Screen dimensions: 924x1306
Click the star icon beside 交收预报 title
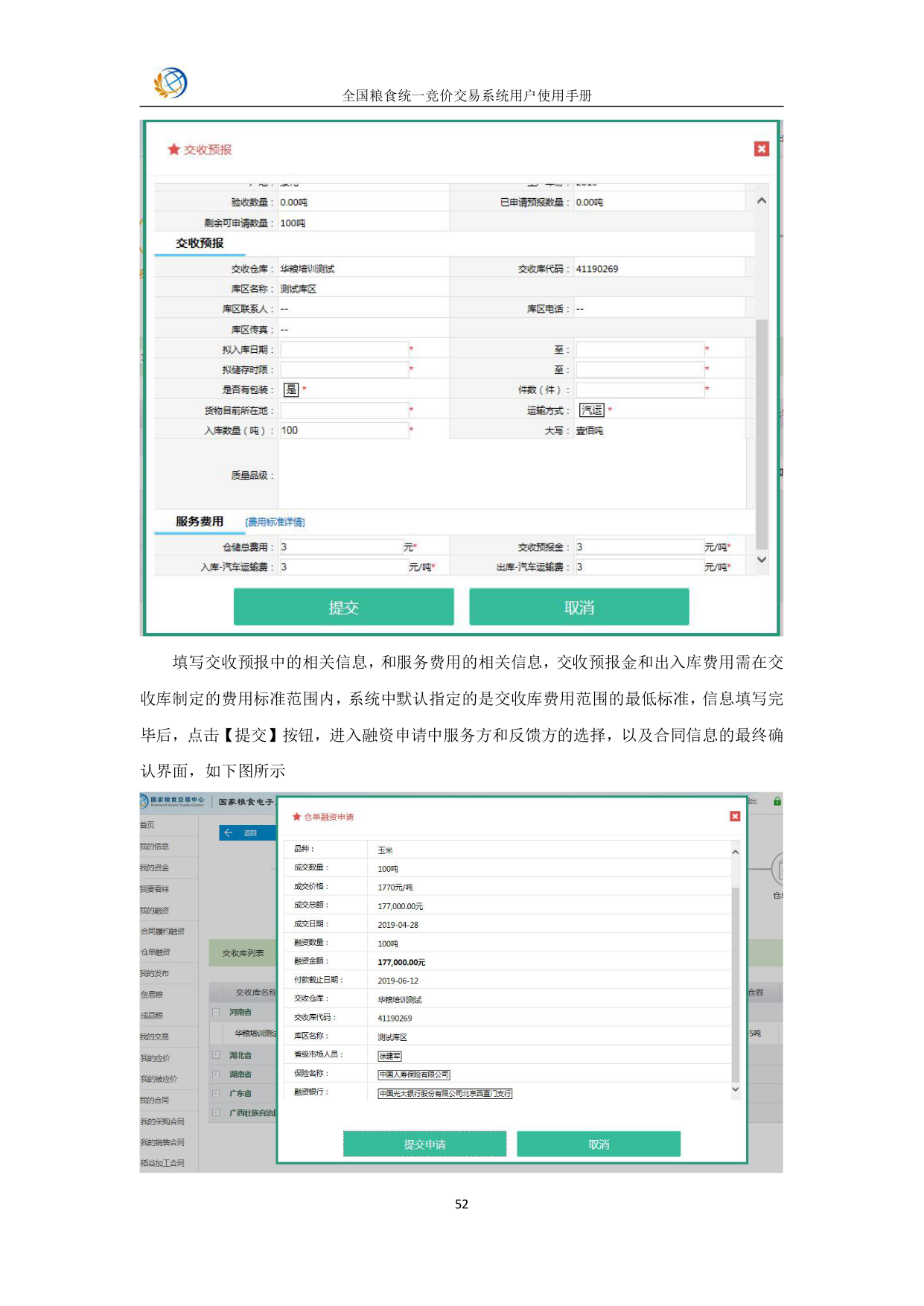click(x=174, y=150)
